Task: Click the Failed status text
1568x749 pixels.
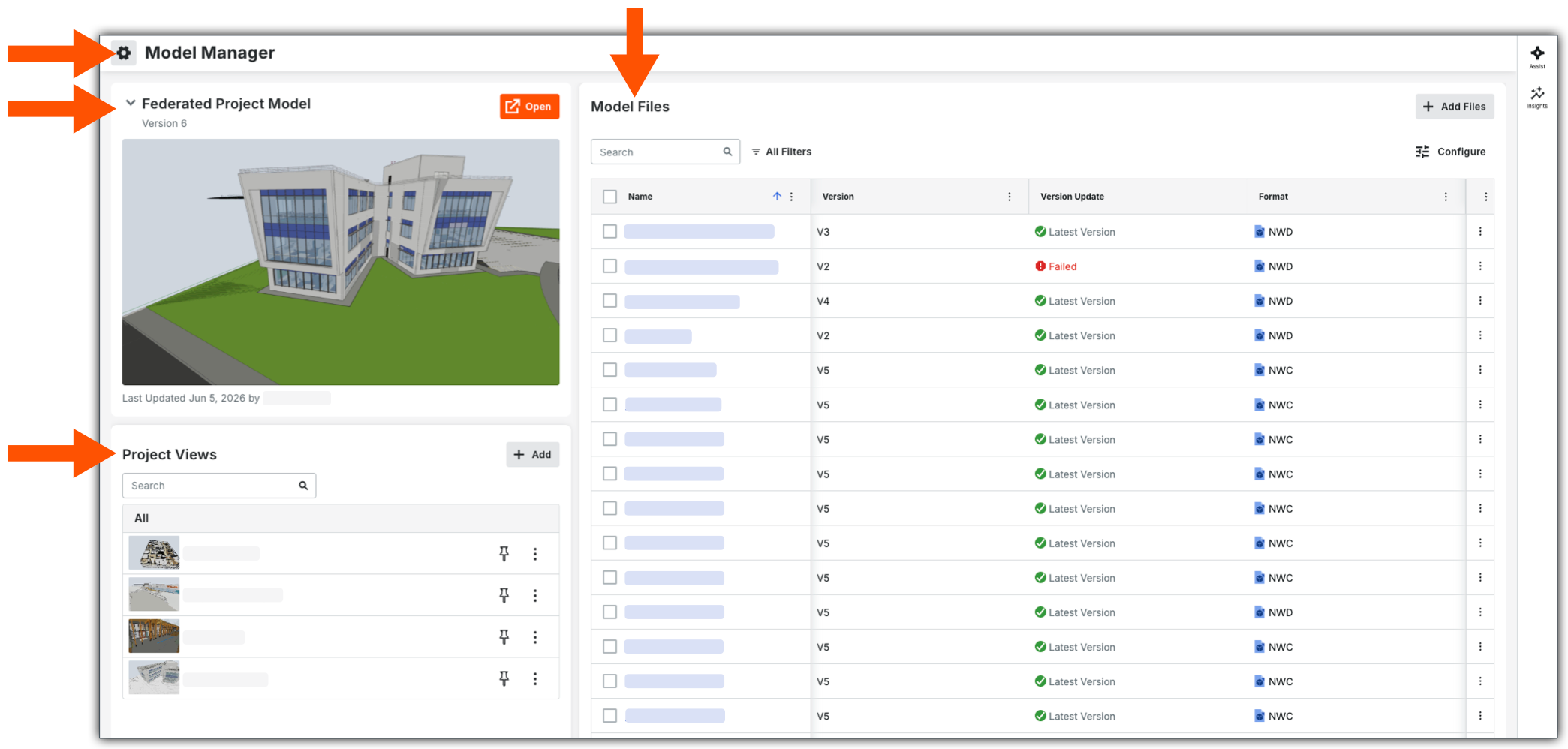Action: click(x=1062, y=266)
